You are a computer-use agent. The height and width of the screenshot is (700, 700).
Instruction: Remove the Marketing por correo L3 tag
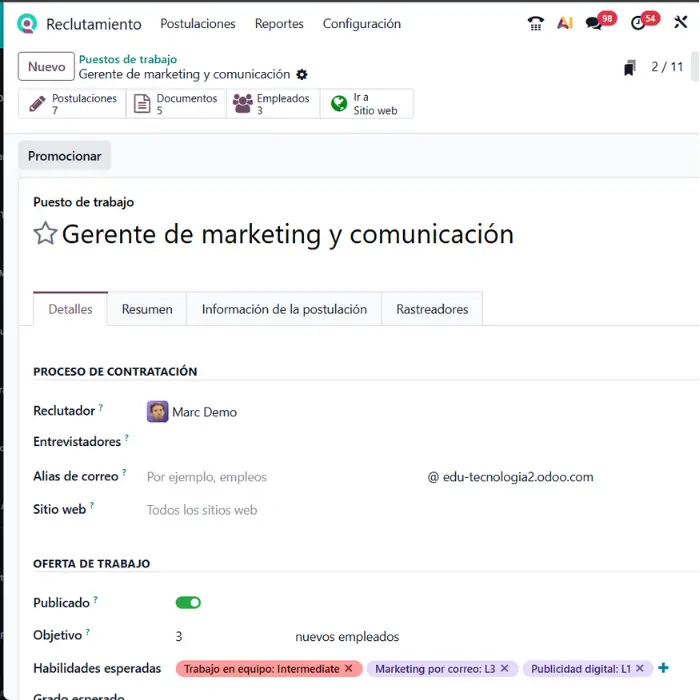pos(504,669)
